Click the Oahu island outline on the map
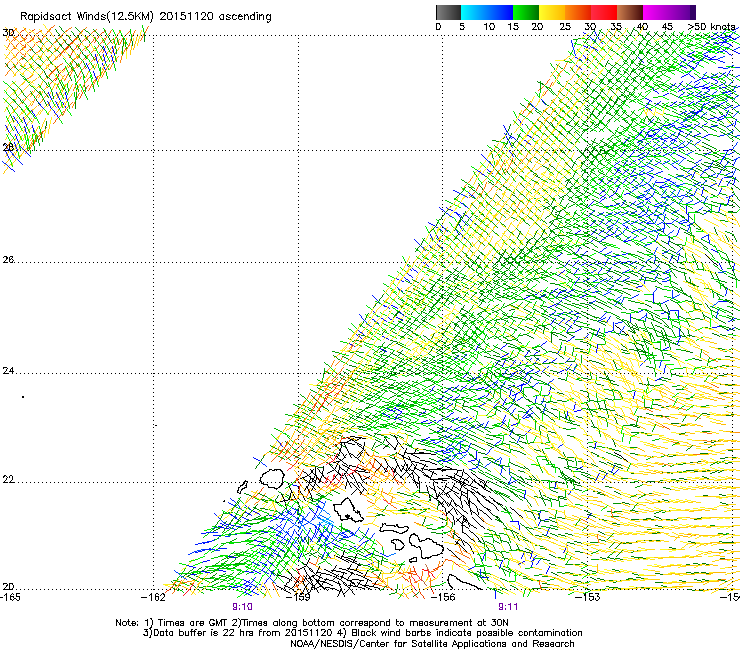This screenshot has width=740, height=650. 348,510
